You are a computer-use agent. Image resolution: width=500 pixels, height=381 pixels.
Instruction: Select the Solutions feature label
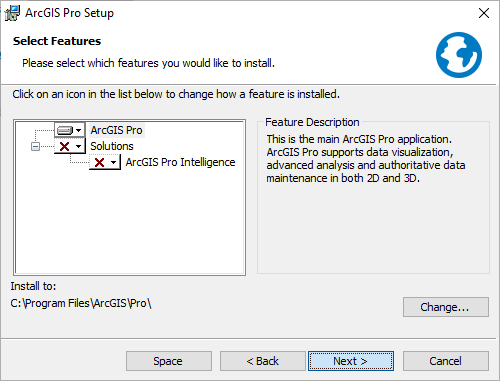112,146
